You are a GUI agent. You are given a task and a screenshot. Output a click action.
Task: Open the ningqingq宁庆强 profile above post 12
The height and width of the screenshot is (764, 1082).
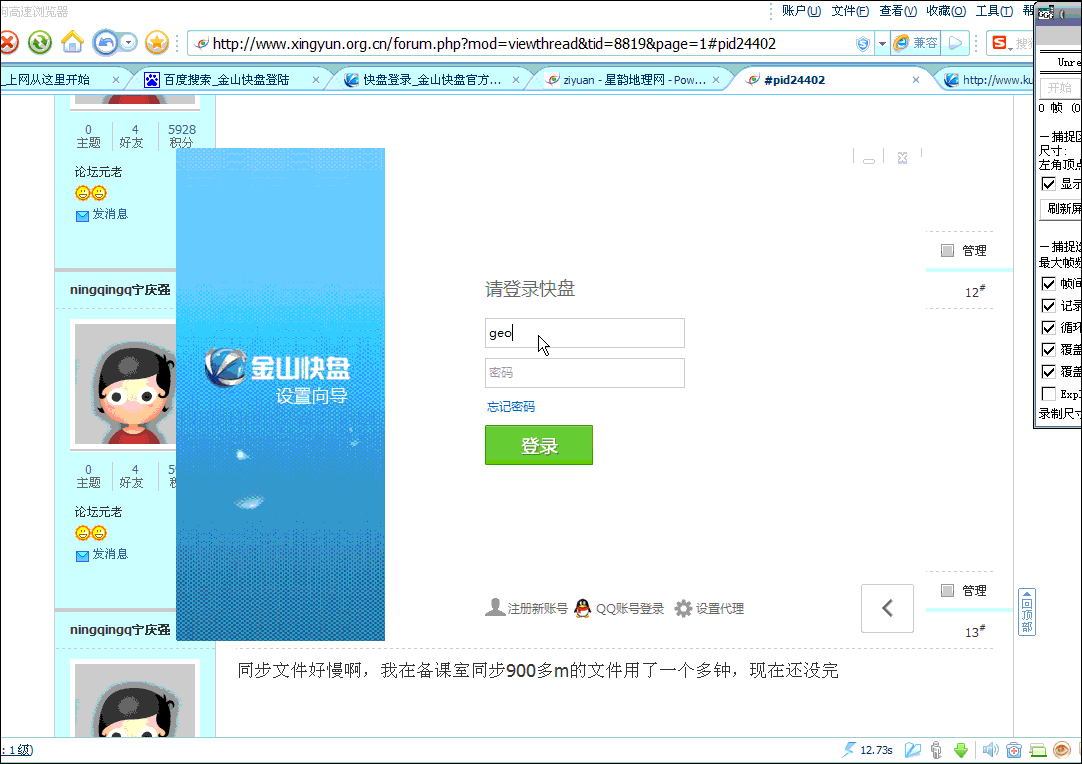(120, 289)
